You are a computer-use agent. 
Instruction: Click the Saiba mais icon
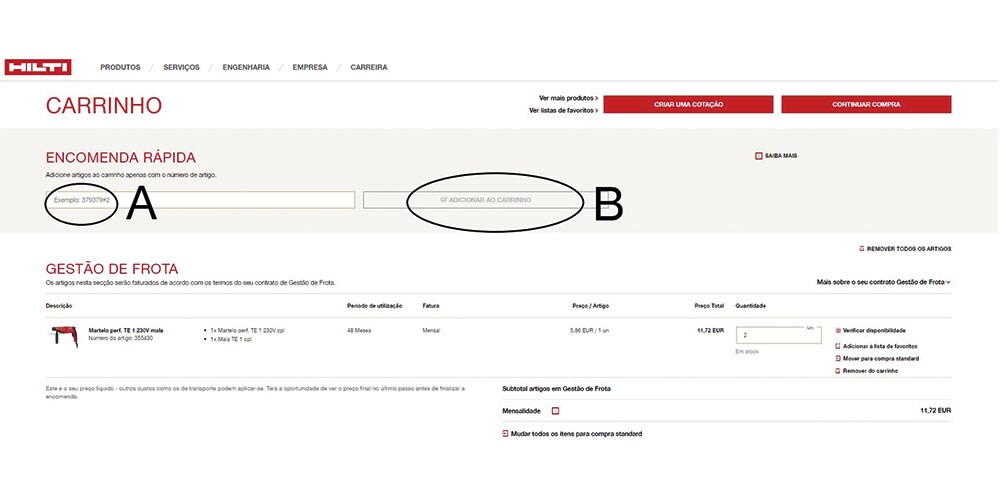[x=758, y=156]
